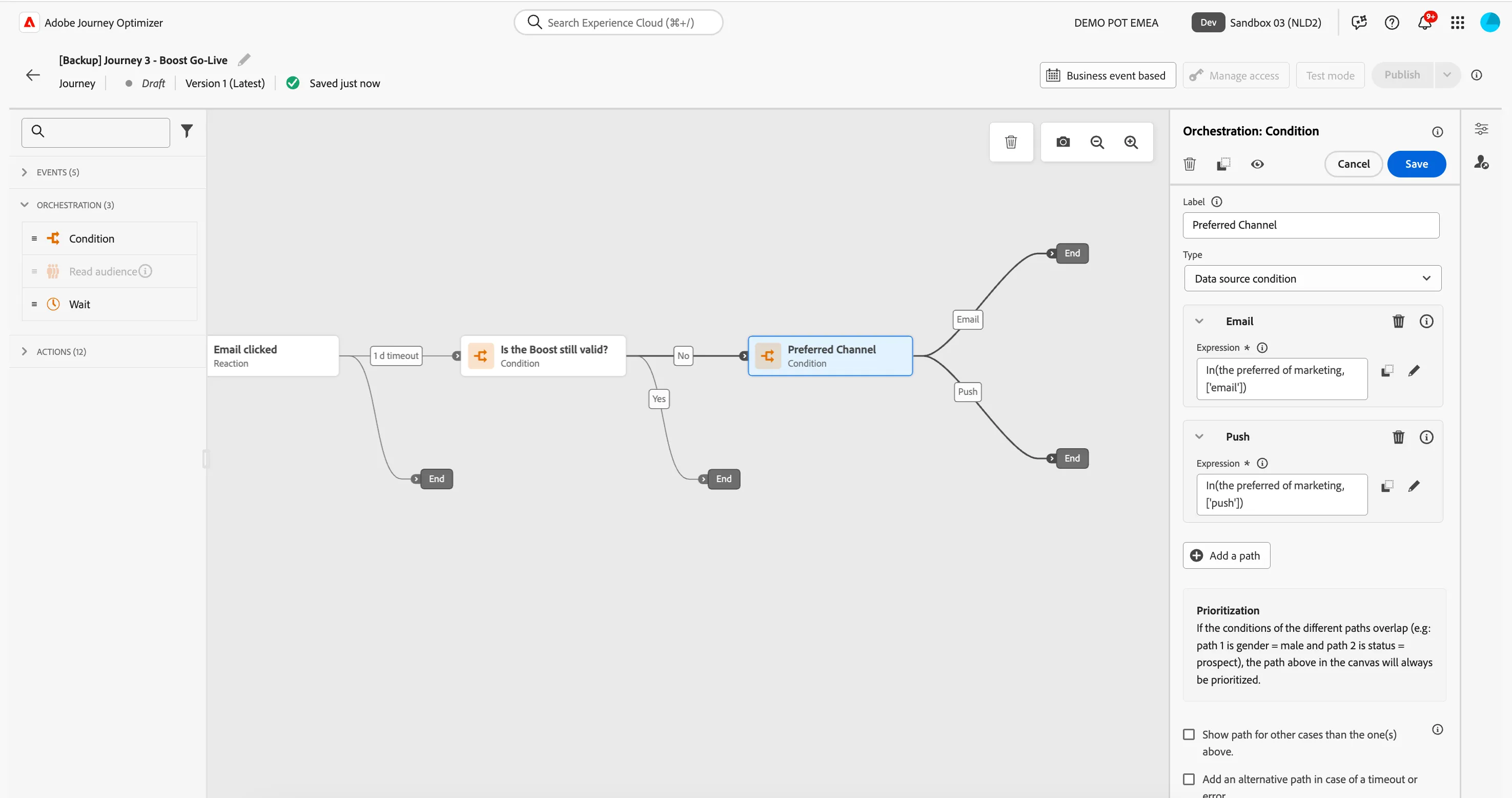This screenshot has height=798, width=1512.
Task: Click the Label info icon
Action: click(1217, 202)
